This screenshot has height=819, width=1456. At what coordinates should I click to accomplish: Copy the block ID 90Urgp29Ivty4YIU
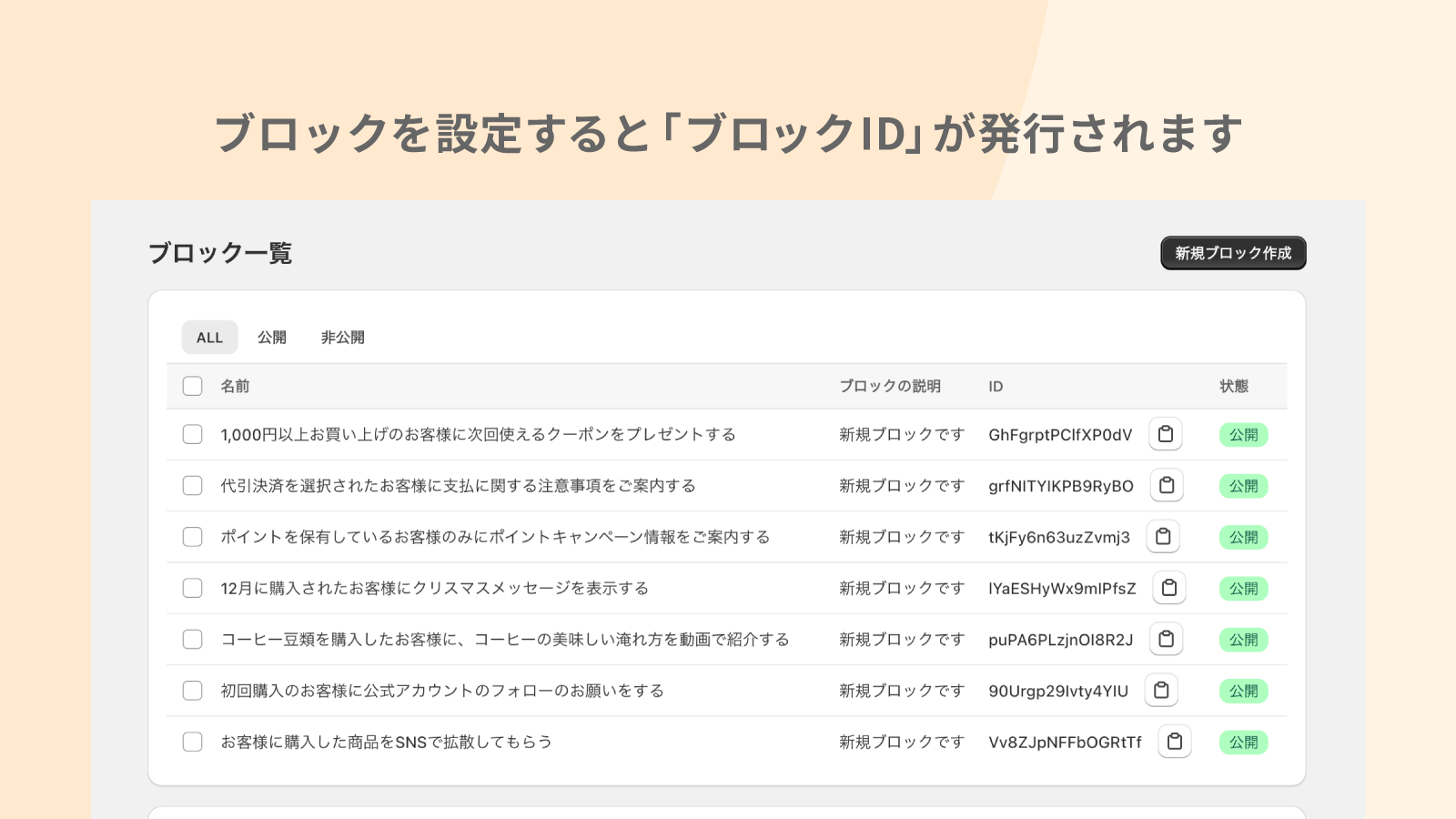[1162, 690]
